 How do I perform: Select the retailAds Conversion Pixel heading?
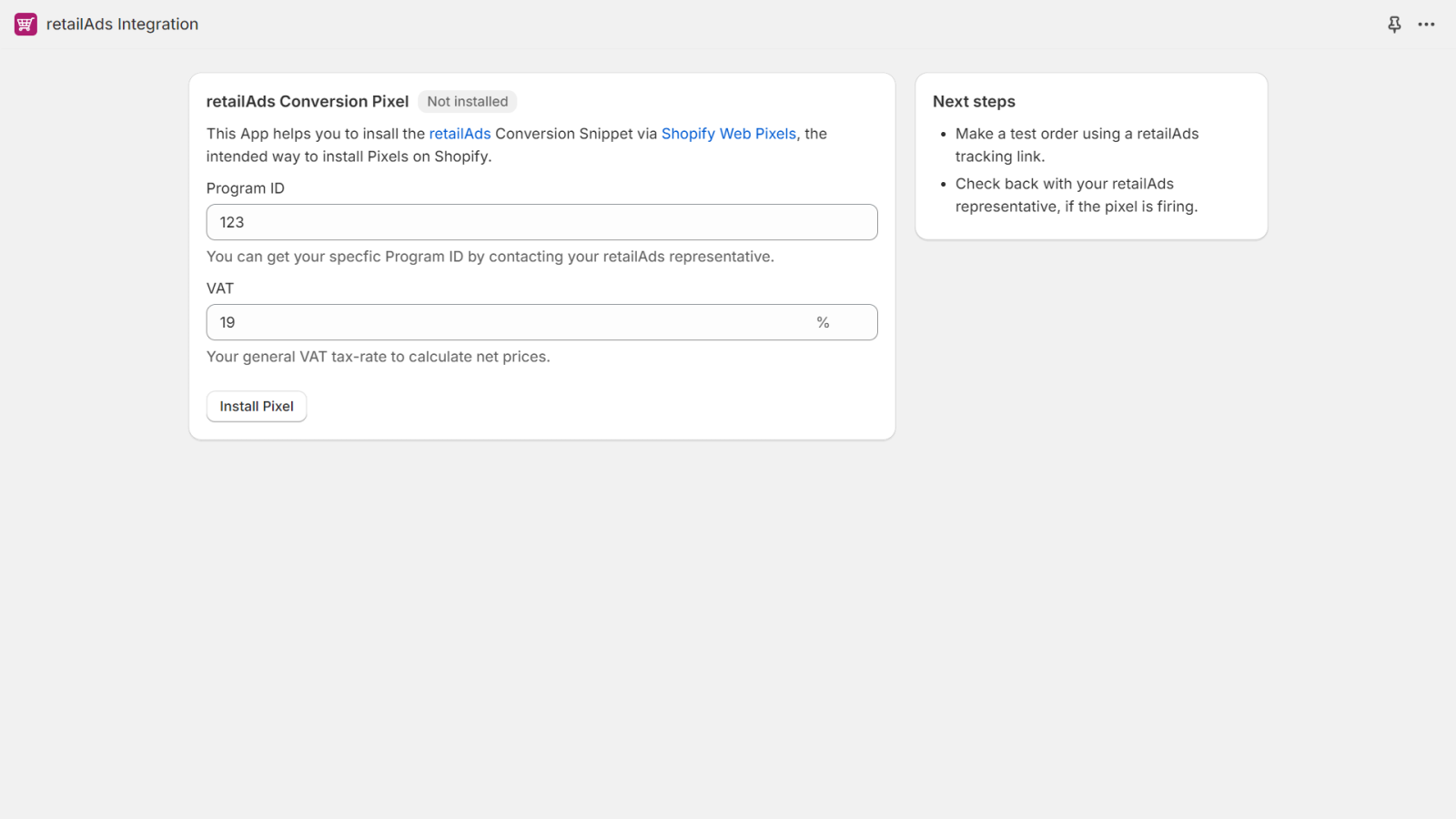307,102
